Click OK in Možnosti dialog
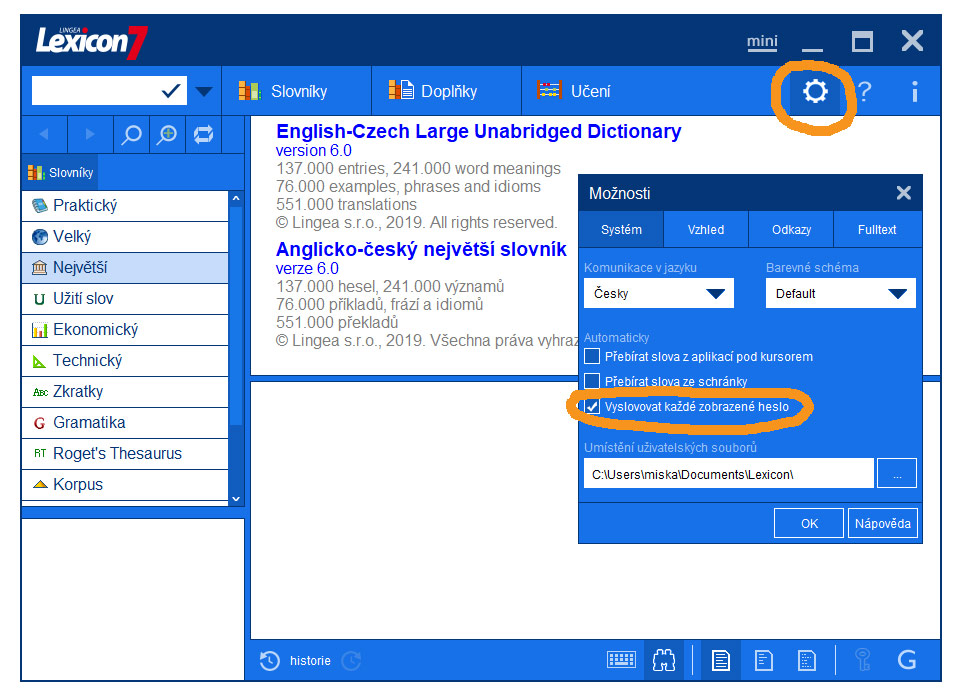 (809, 523)
